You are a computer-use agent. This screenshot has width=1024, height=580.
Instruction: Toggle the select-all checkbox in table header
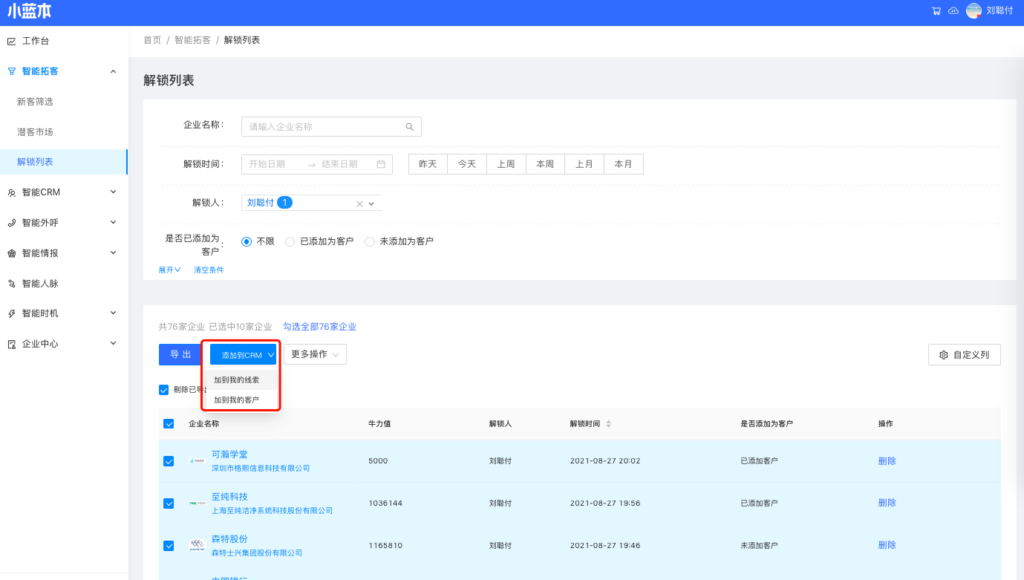168,424
